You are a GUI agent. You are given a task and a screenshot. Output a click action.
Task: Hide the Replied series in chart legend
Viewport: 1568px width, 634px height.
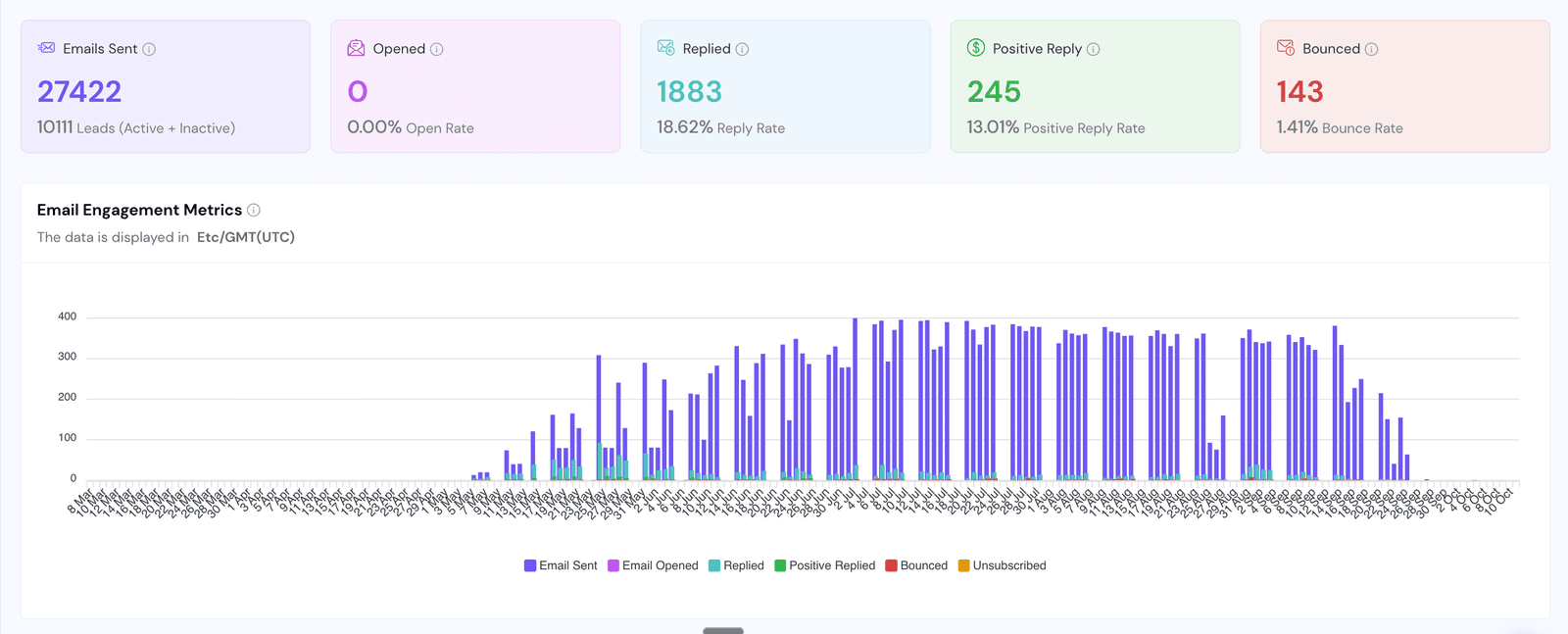[x=736, y=565]
